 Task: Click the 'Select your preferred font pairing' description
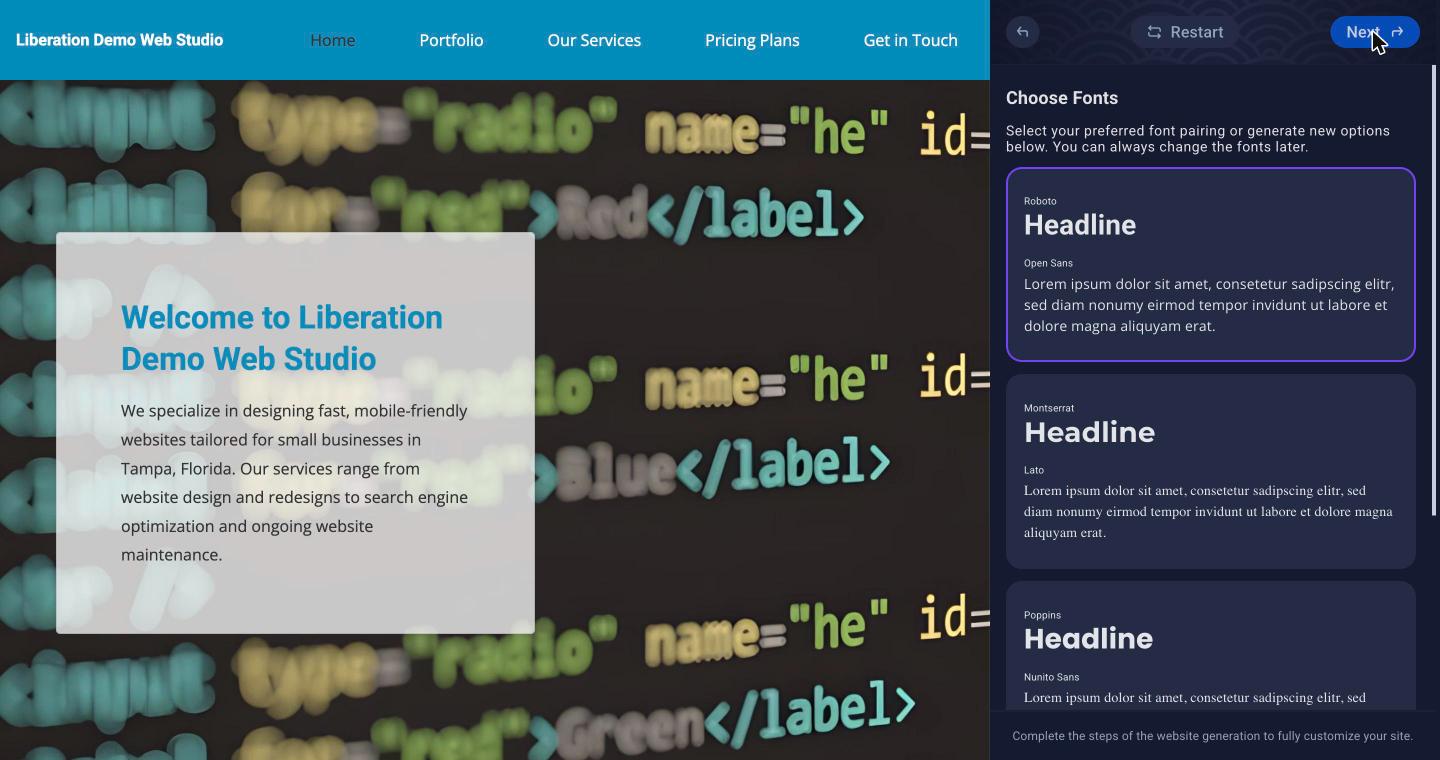[1198, 139]
